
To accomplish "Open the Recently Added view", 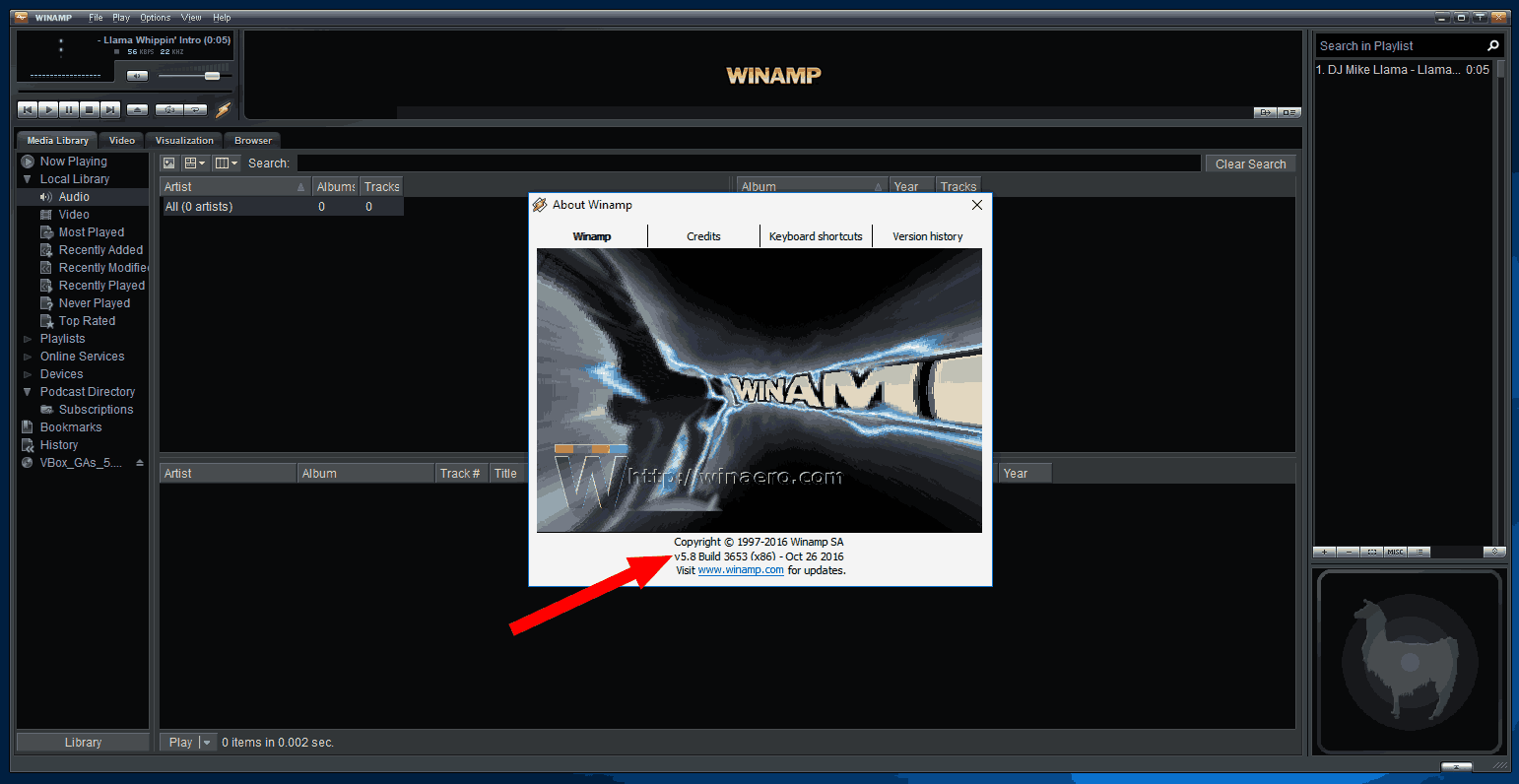I will pos(100,250).
